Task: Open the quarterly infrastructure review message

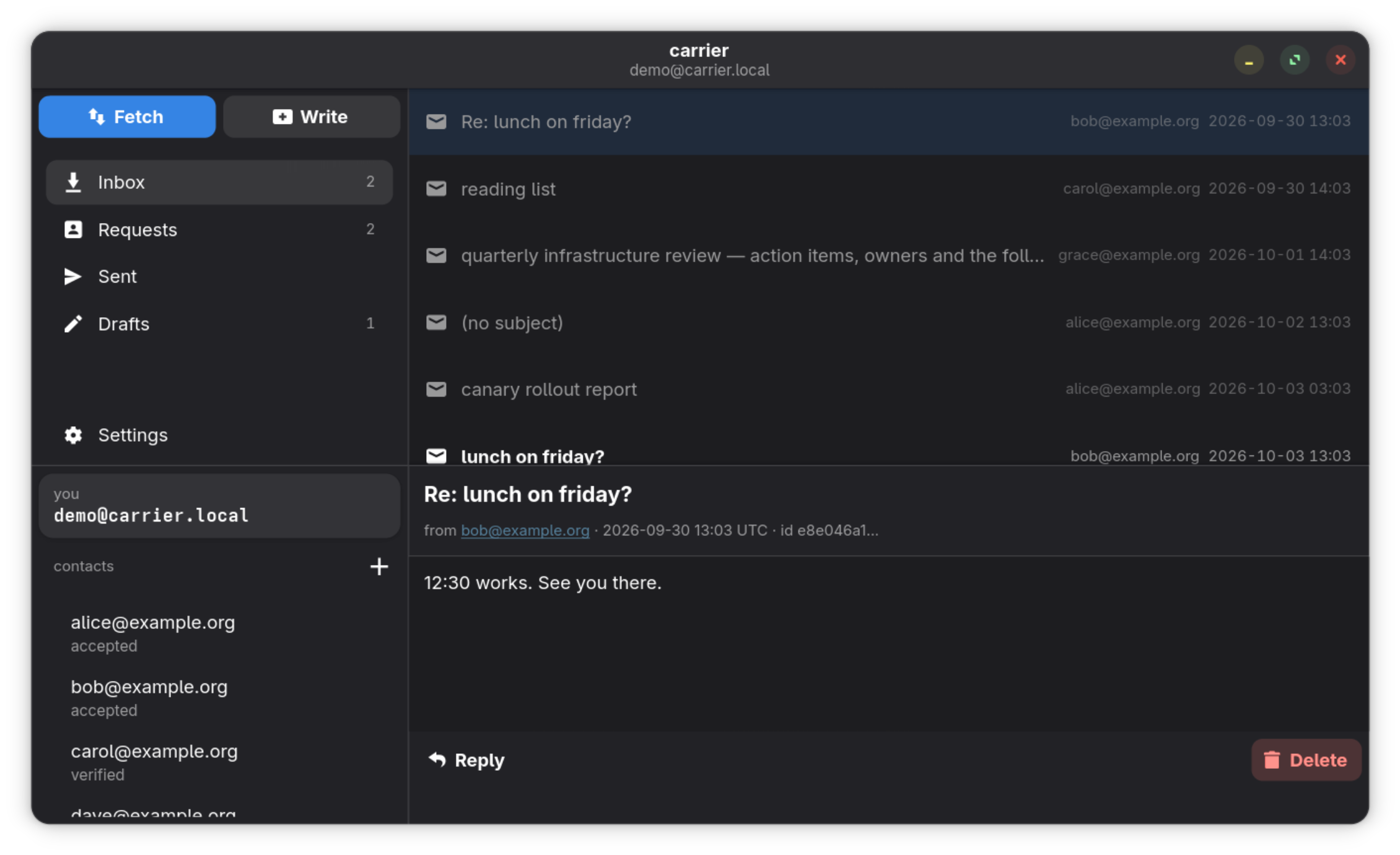Action: pos(888,255)
